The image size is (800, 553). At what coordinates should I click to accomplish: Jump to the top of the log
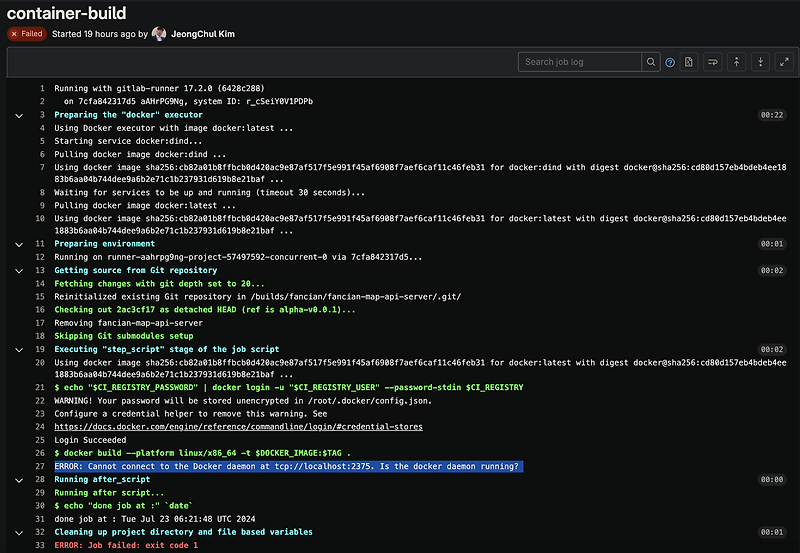click(x=736, y=62)
